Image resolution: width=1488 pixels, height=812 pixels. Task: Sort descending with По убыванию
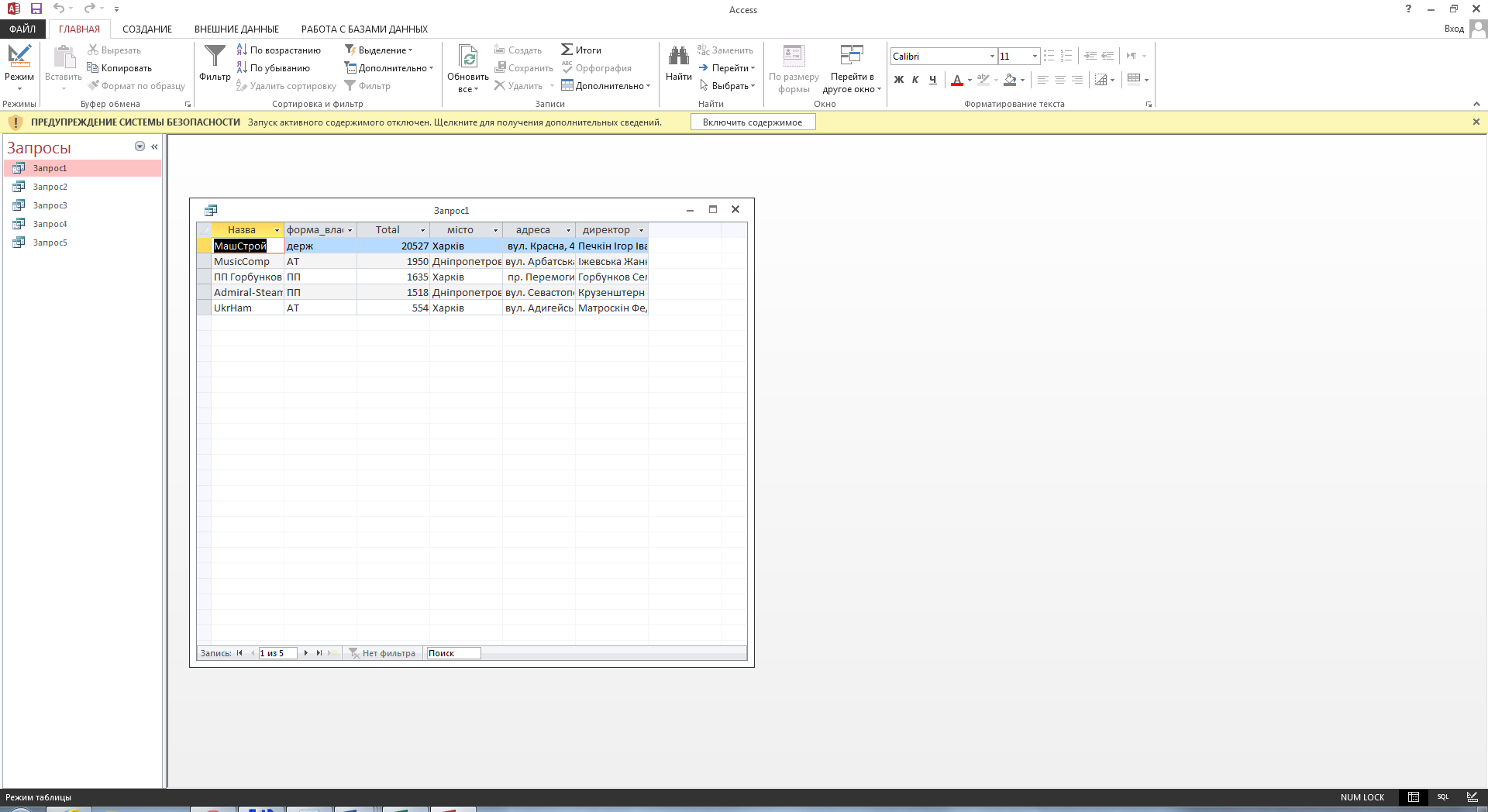pos(273,67)
